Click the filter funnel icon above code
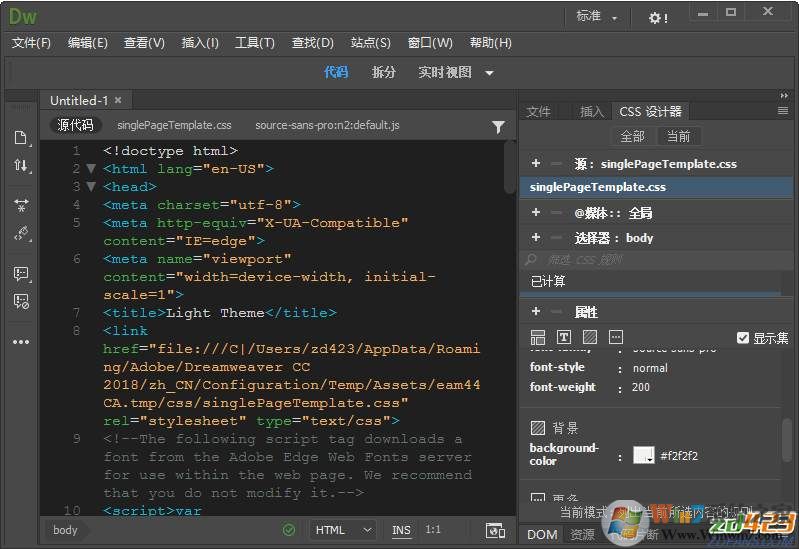 tap(498, 127)
